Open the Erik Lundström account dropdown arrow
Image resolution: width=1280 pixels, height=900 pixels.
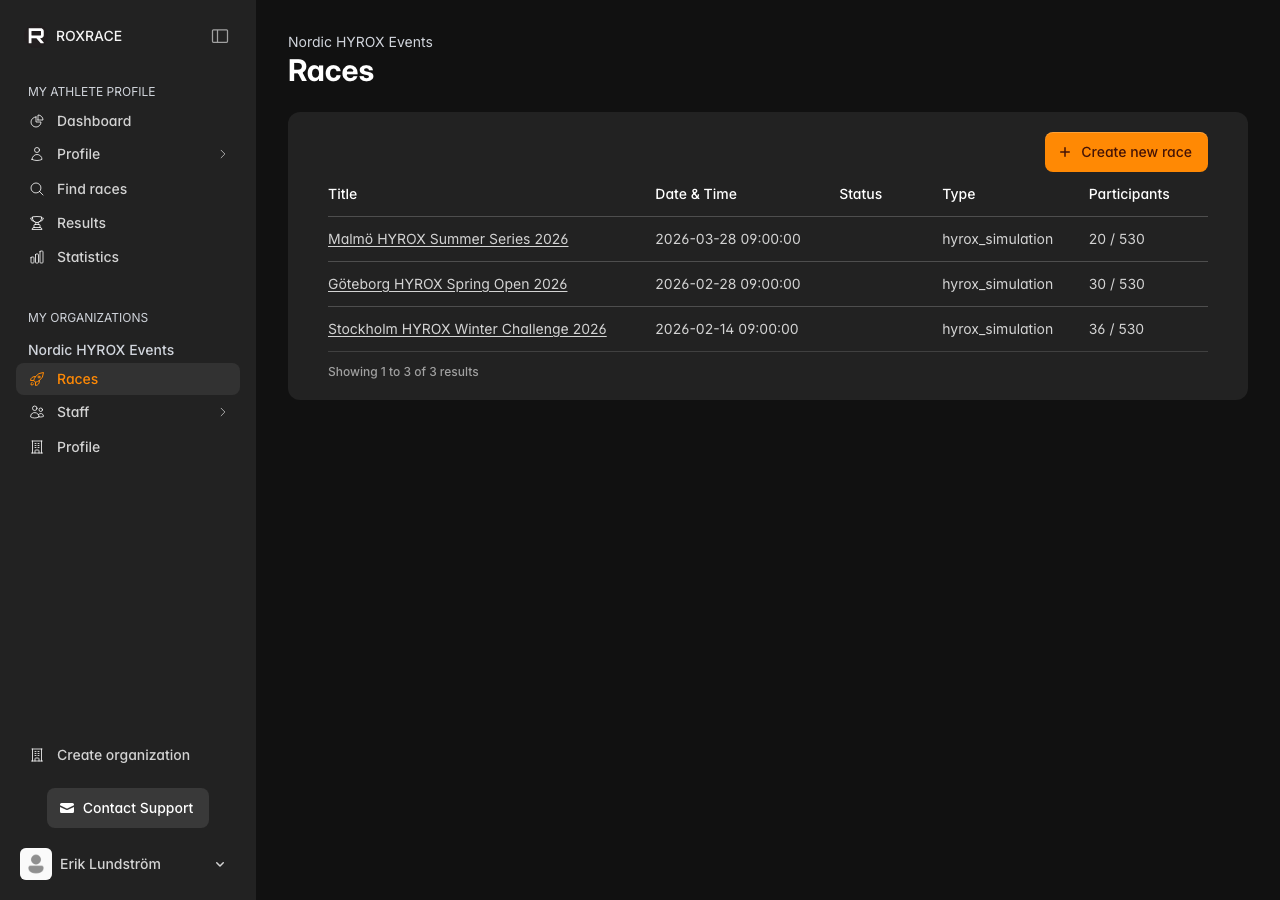pos(220,864)
